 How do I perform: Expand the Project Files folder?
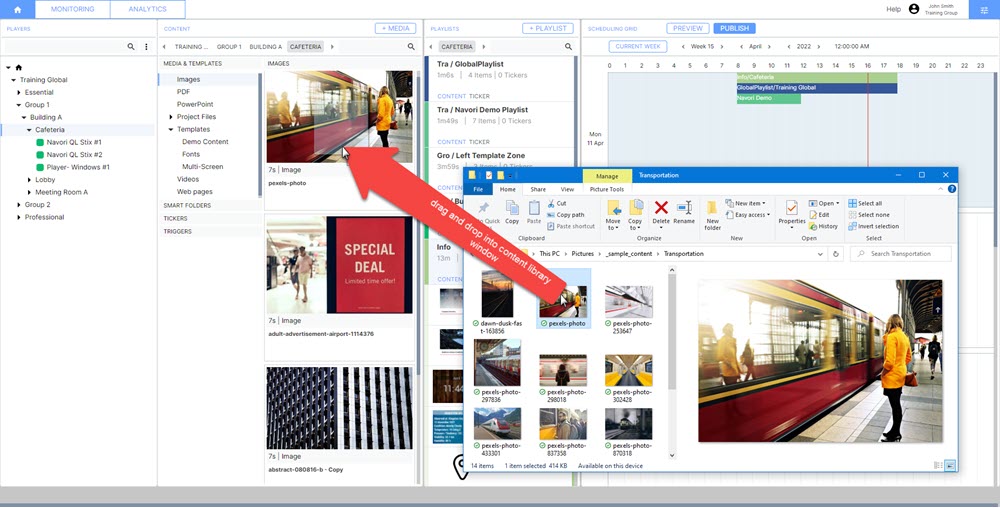[171, 117]
